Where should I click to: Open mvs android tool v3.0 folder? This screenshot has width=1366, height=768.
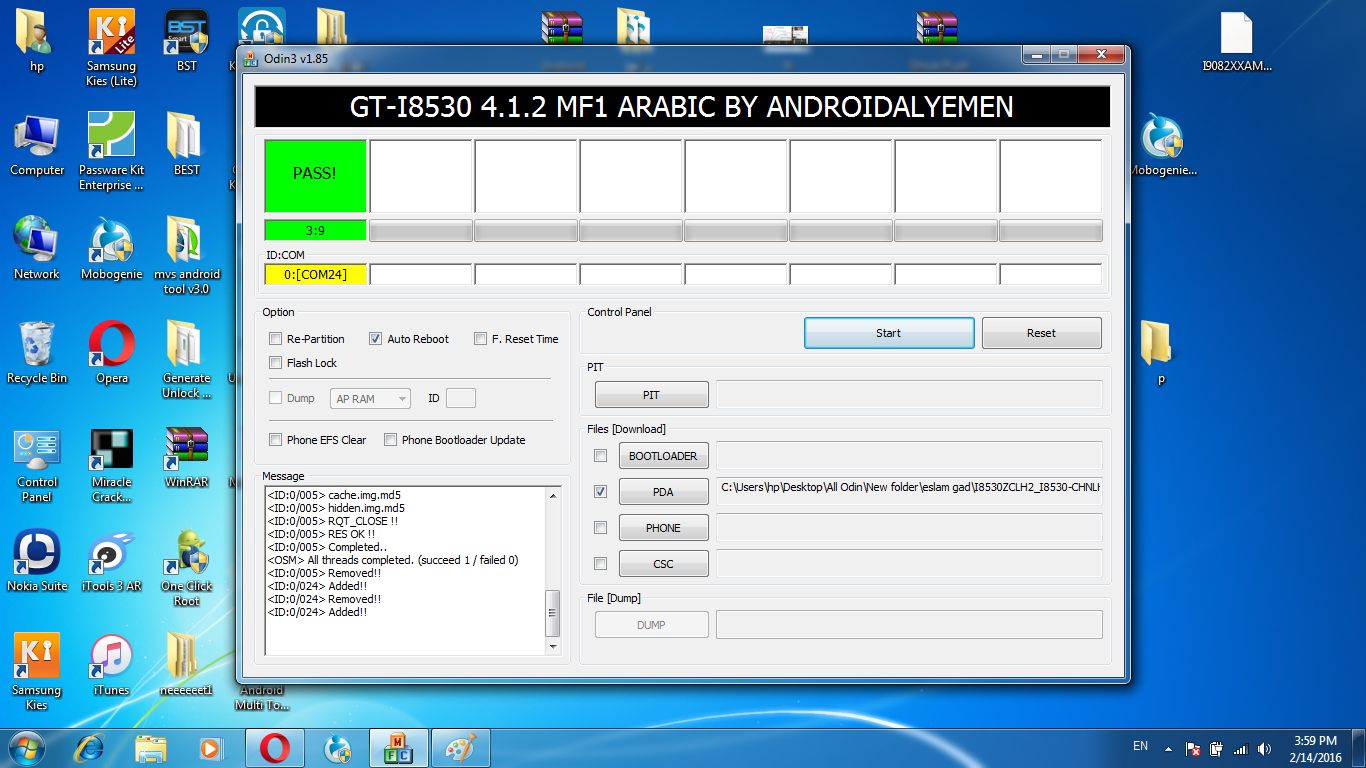pos(186,256)
